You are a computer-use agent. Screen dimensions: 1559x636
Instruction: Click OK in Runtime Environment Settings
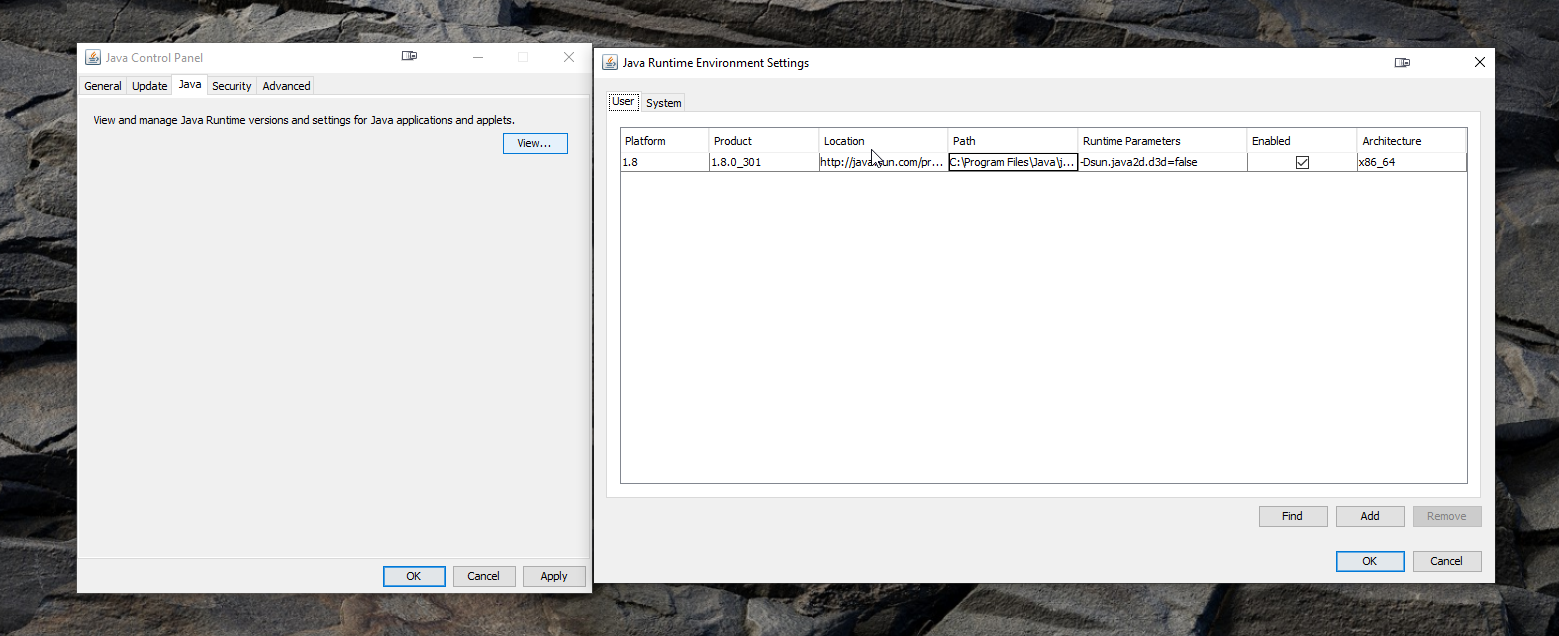click(1370, 561)
